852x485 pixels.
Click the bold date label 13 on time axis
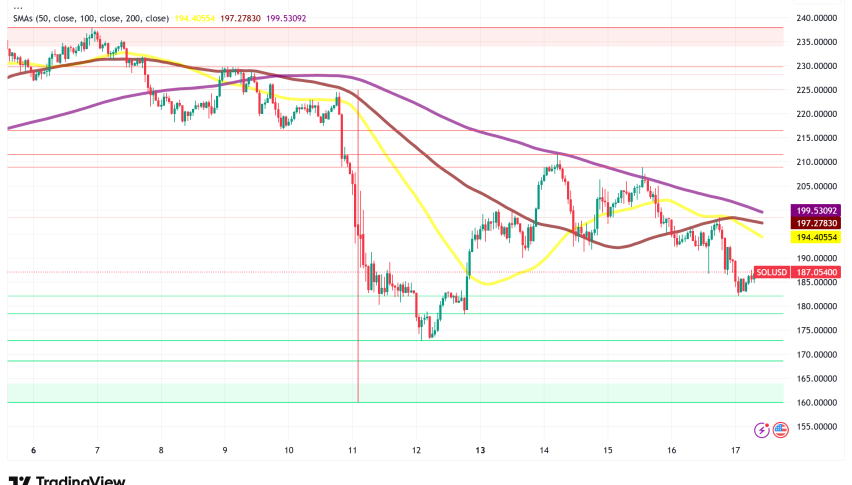point(479,451)
